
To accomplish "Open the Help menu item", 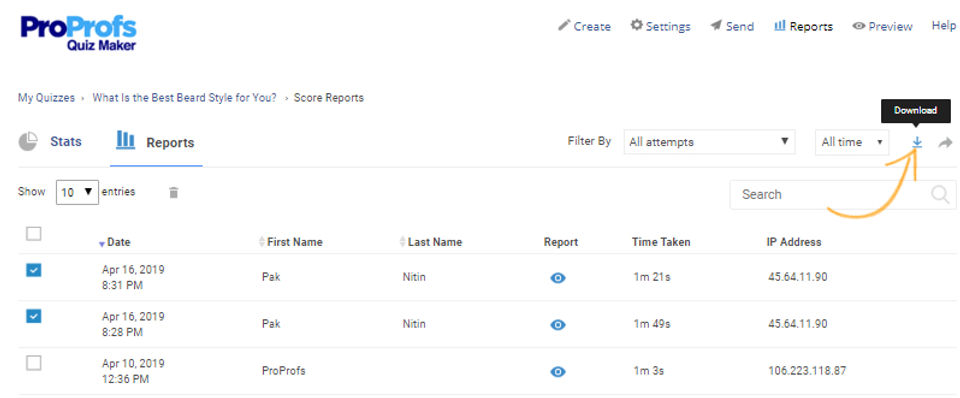I will (943, 26).
